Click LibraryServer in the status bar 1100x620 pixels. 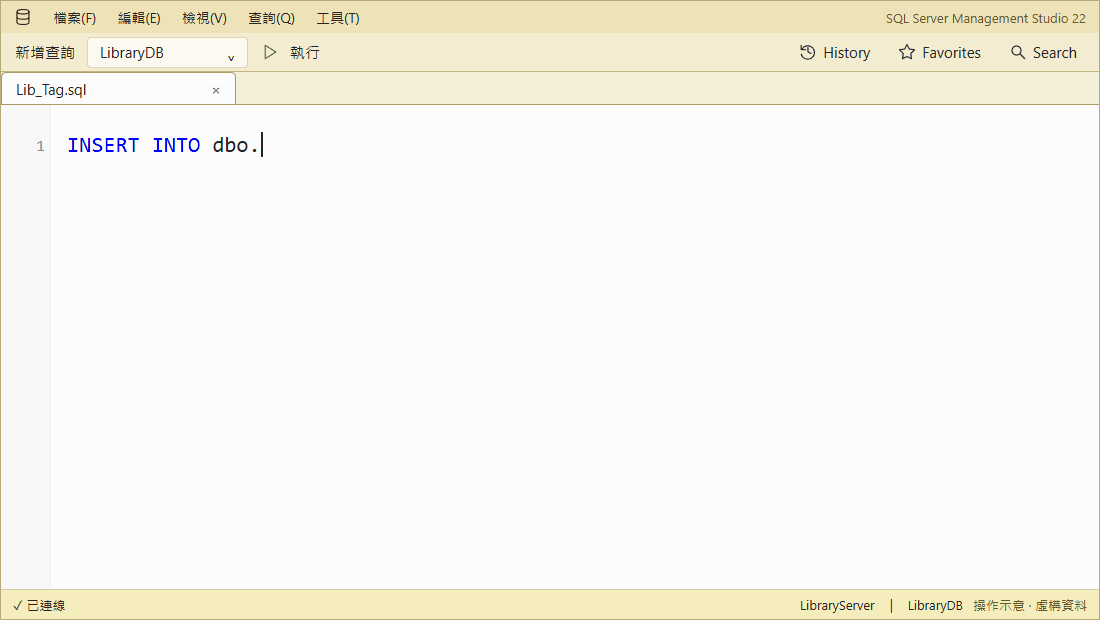[837, 606]
